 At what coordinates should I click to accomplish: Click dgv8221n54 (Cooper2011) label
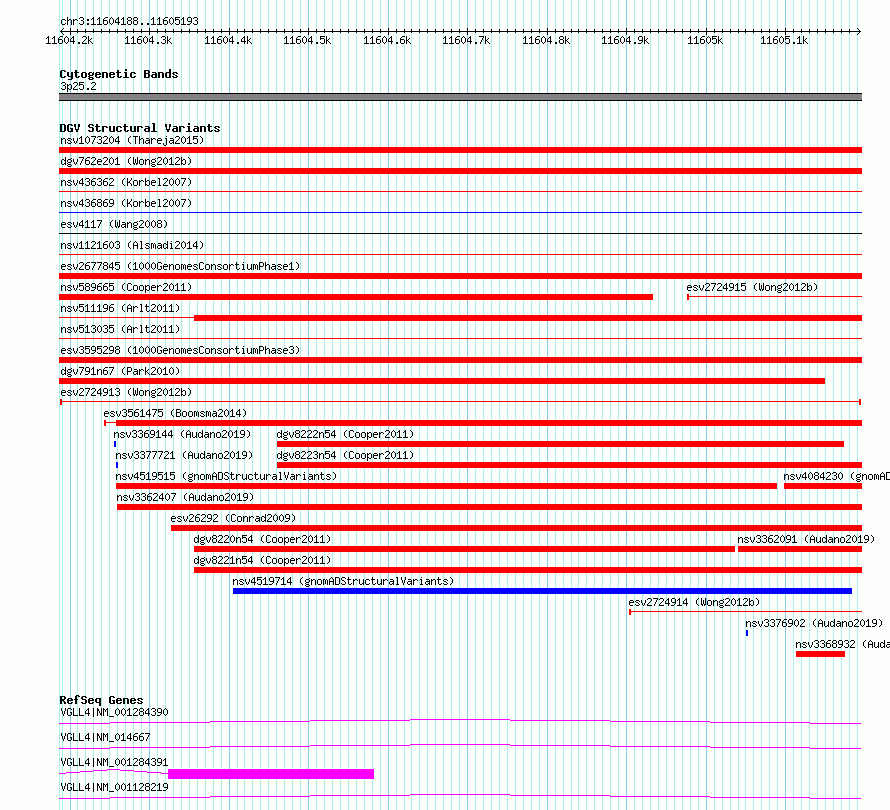coord(262,560)
